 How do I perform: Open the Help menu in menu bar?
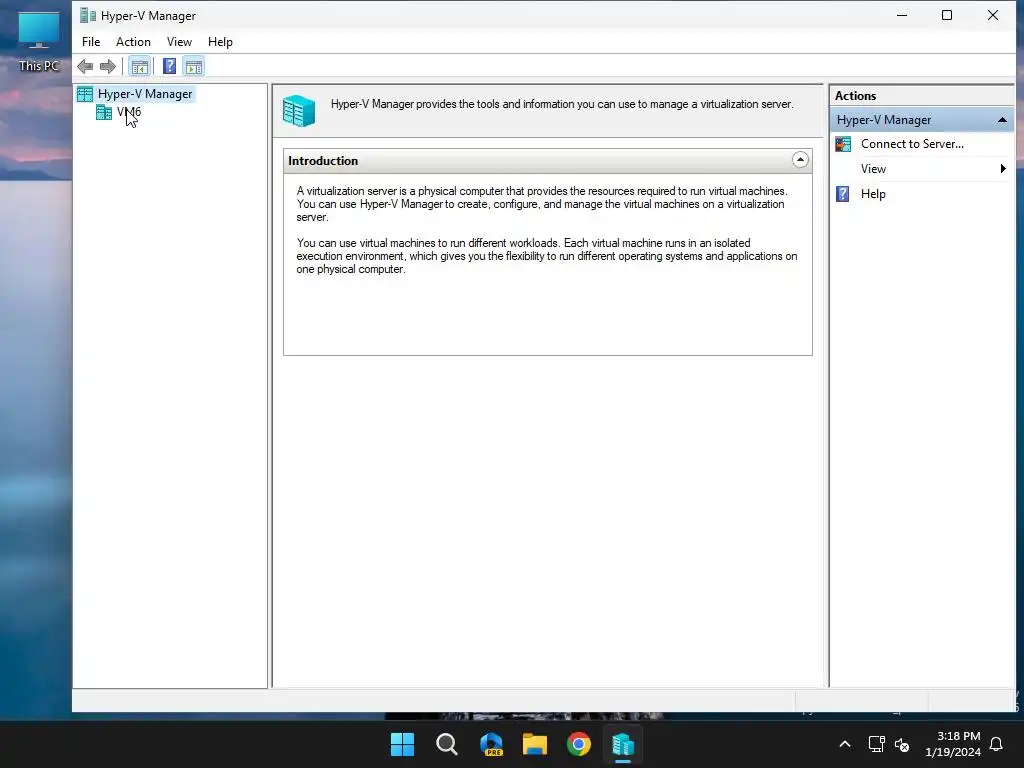220,42
